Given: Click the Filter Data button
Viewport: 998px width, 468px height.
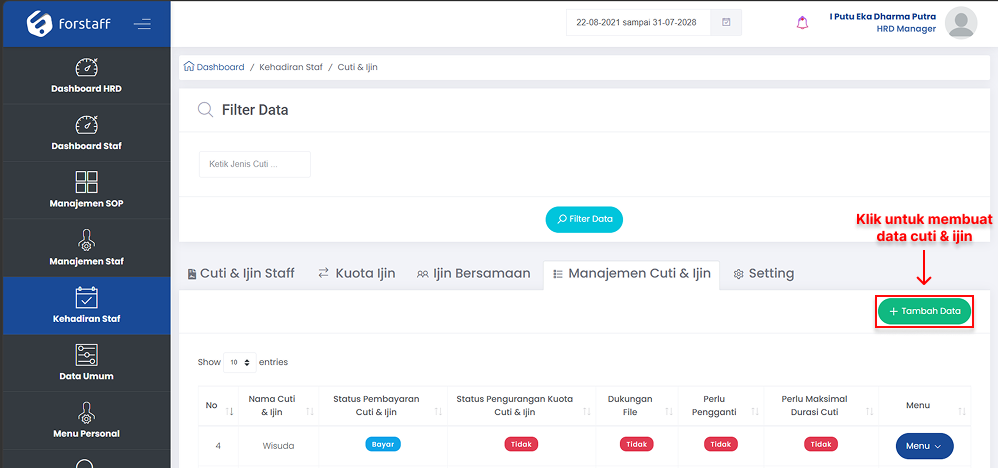Looking at the screenshot, I should point(584,219).
